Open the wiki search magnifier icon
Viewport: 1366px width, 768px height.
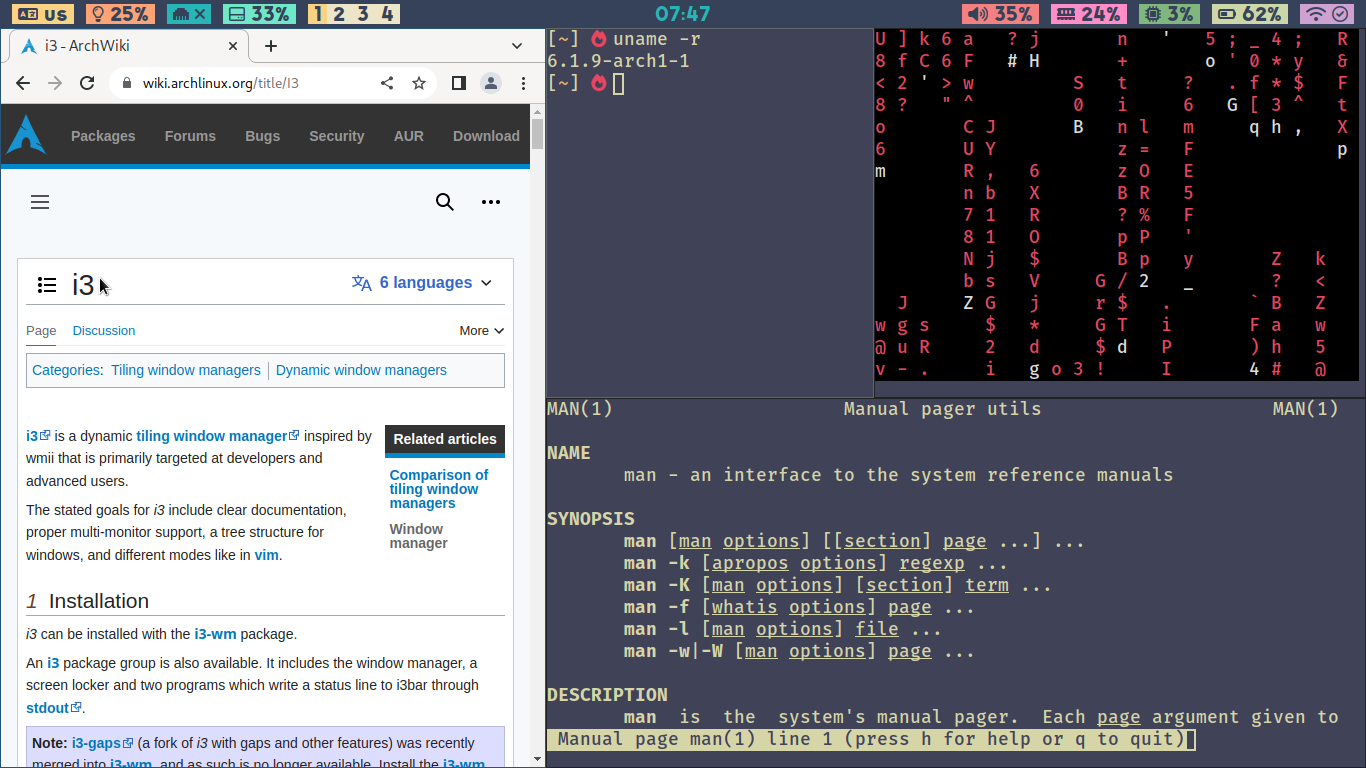tap(445, 202)
